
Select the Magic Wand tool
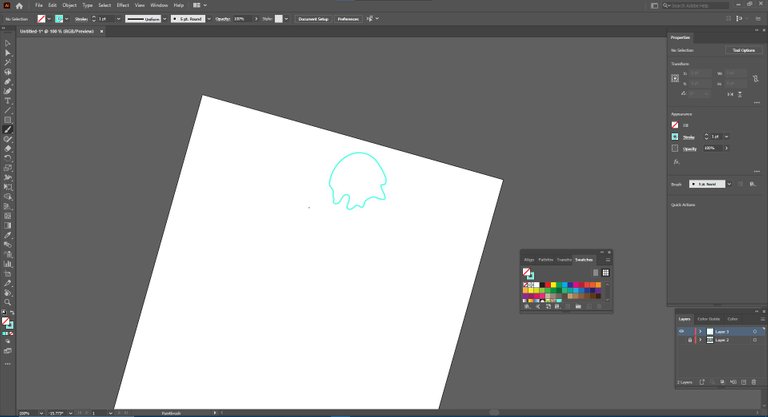click(x=7, y=62)
